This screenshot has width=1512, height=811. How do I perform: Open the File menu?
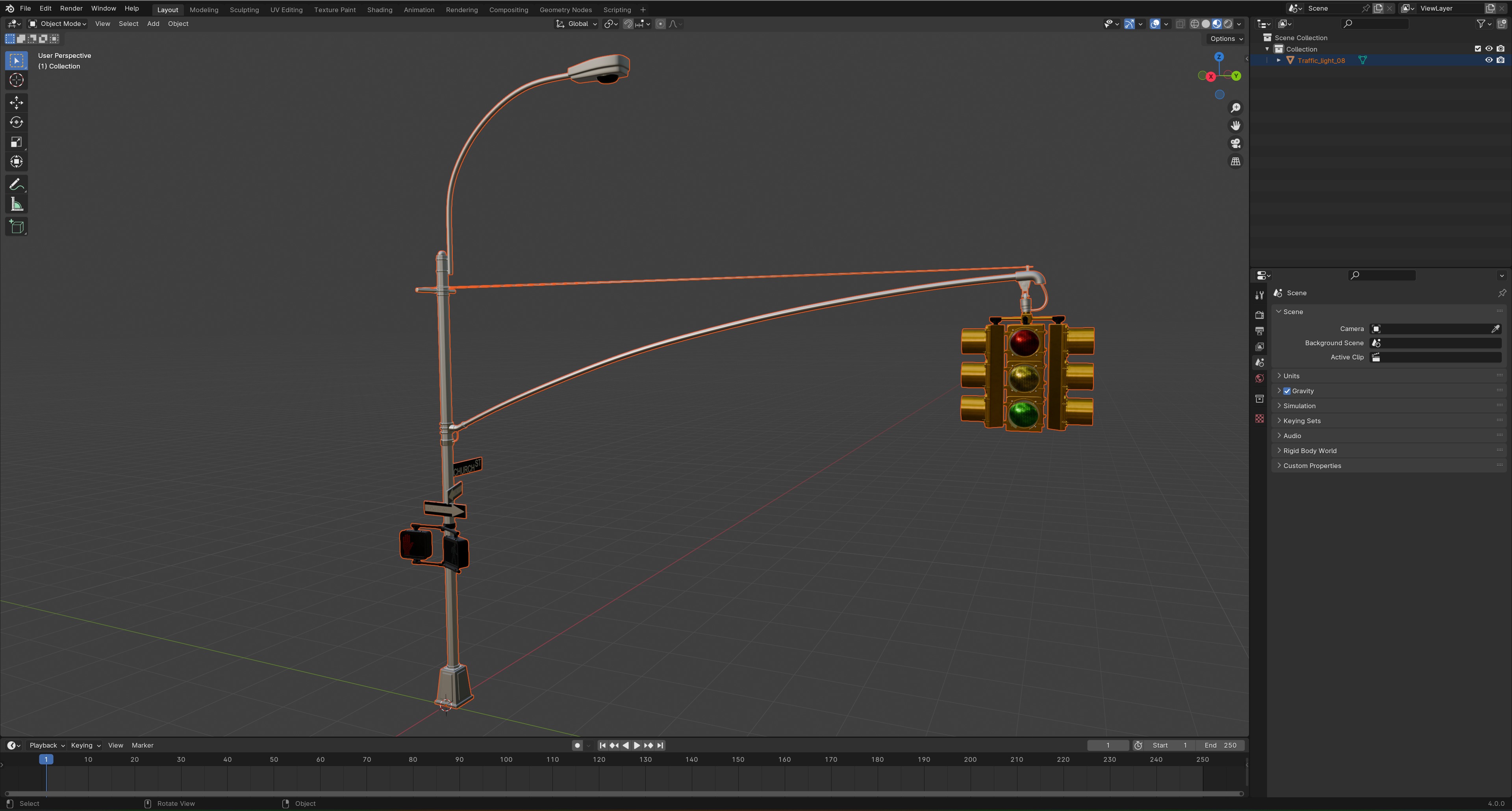[25, 8]
